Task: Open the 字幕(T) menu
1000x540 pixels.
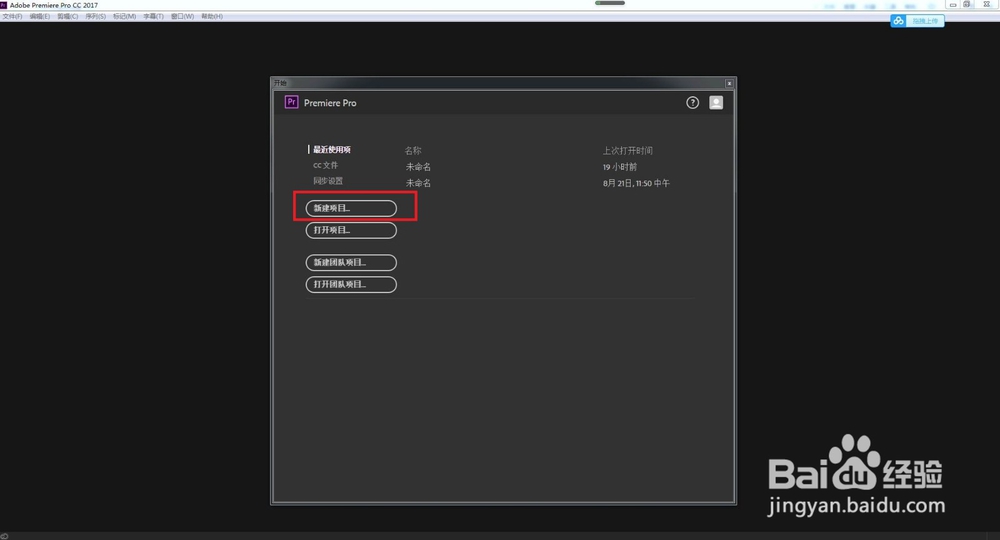Action: click(x=153, y=17)
